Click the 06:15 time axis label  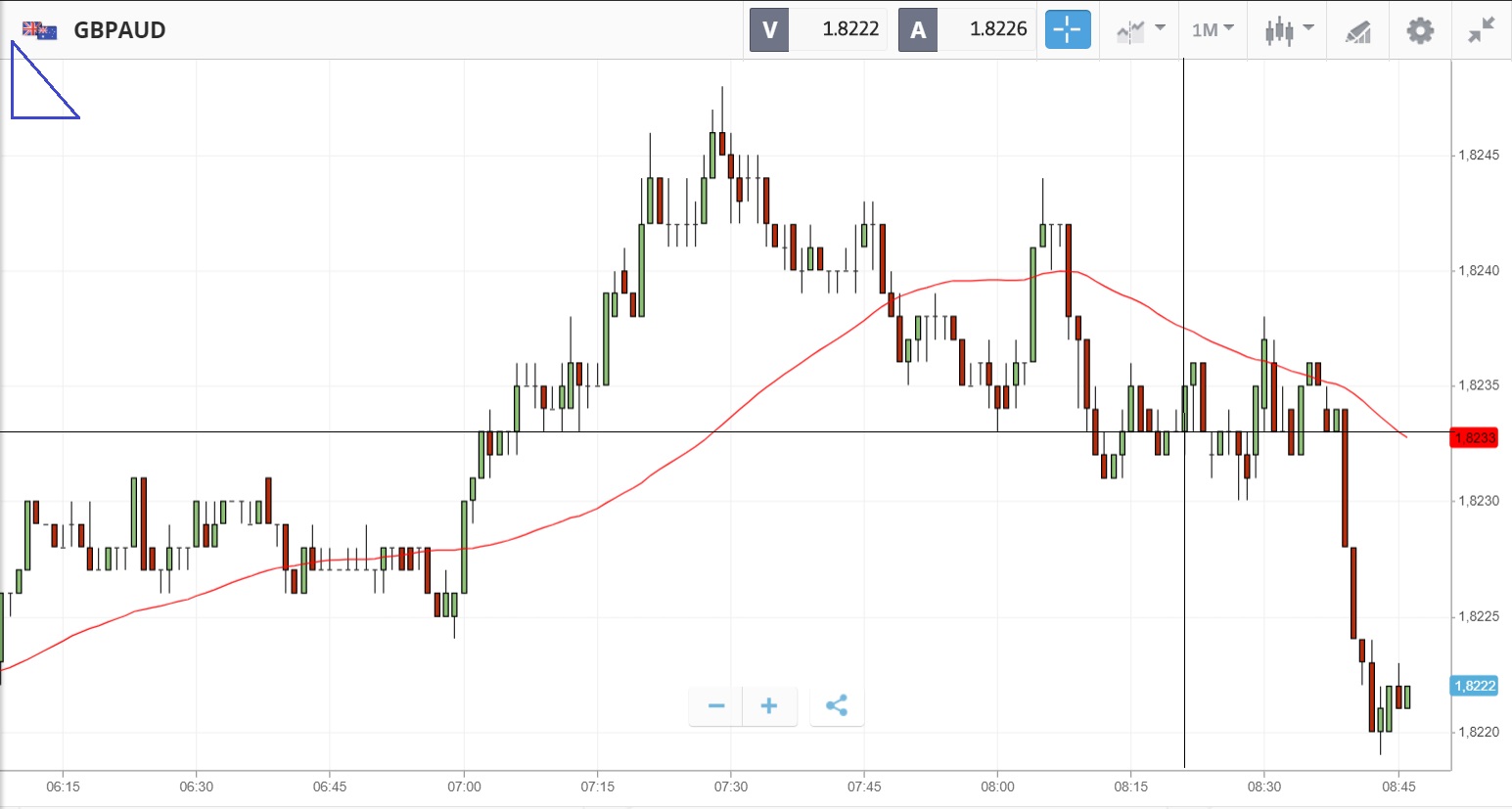63,787
